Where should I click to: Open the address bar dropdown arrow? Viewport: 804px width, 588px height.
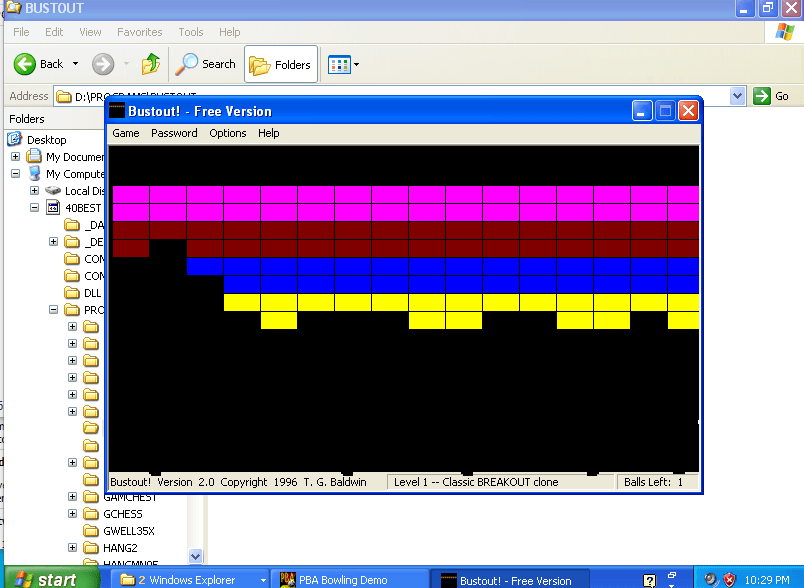coord(738,96)
